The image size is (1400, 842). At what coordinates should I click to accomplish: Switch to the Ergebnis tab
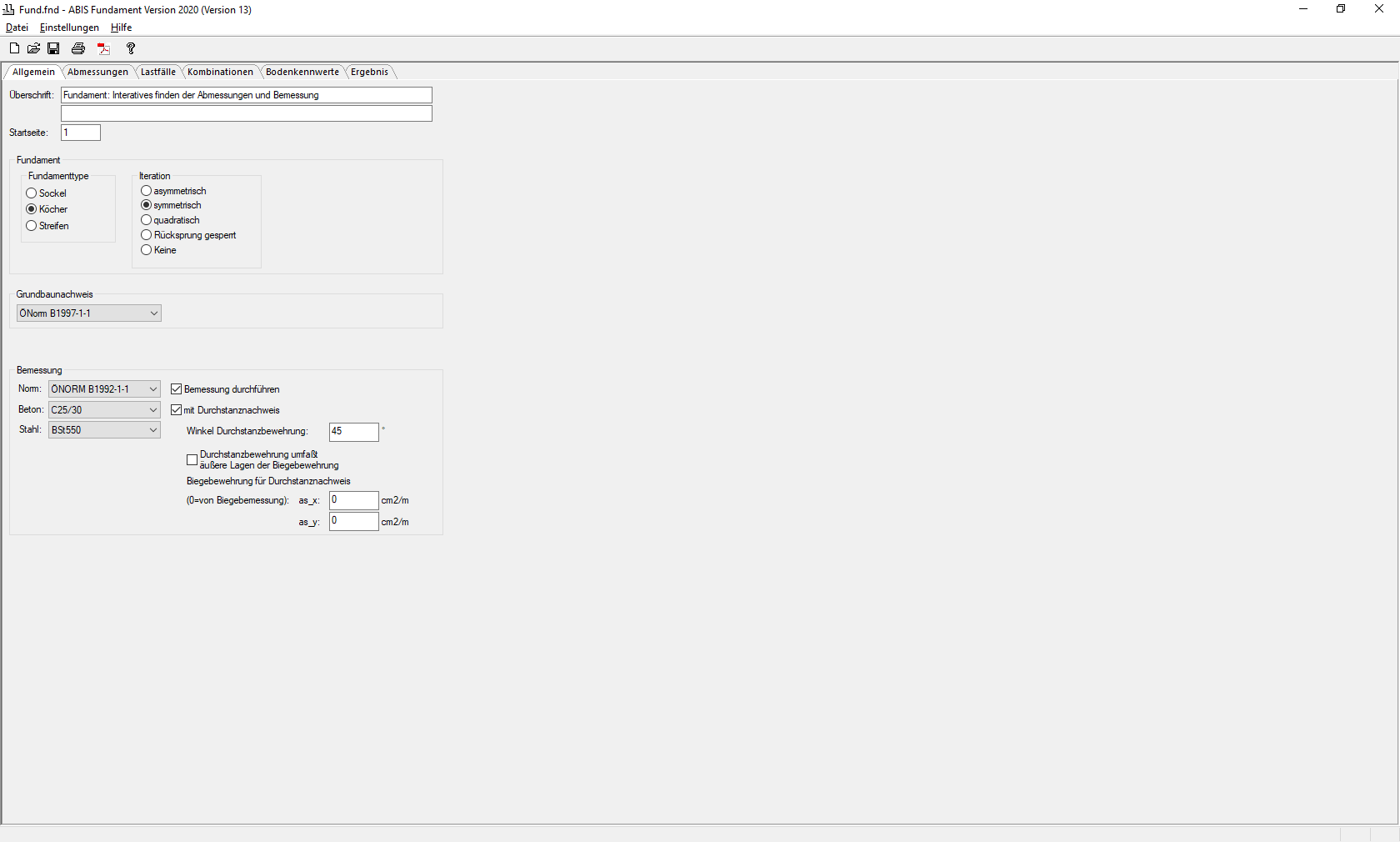click(x=369, y=72)
